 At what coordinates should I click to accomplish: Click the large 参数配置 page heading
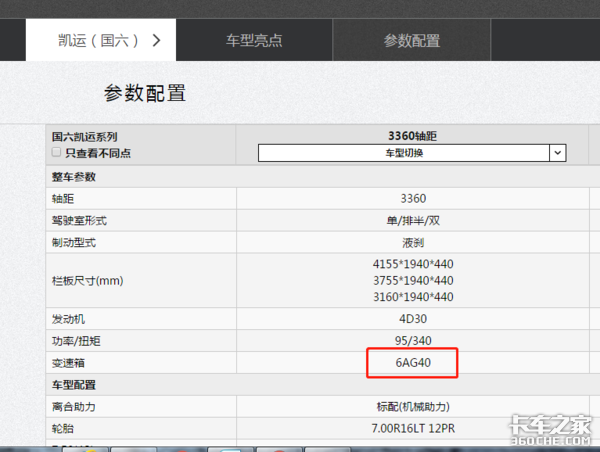point(145,94)
